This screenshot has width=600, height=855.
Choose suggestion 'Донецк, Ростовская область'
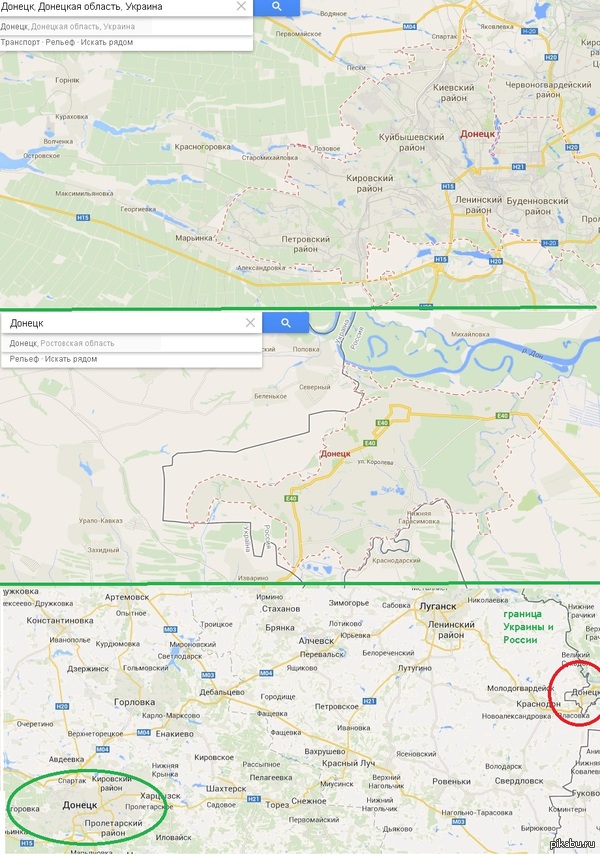[62, 343]
